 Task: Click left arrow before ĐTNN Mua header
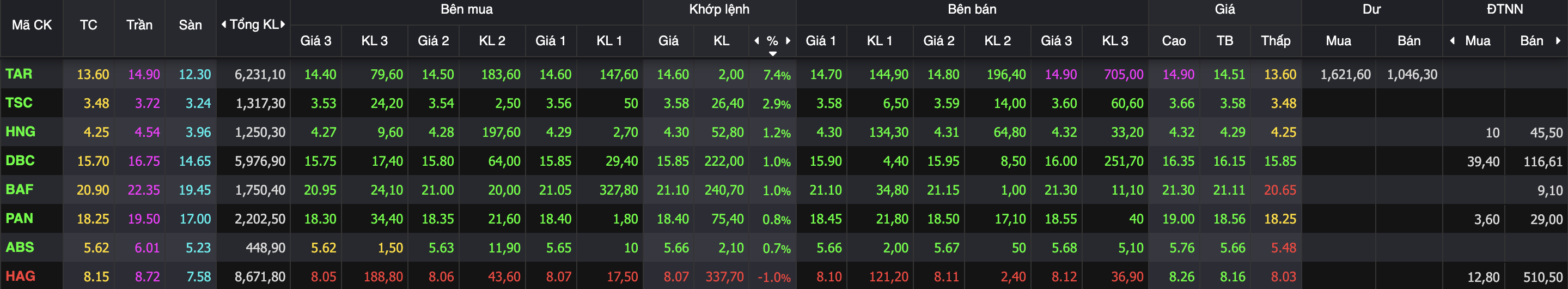[x=1453, y=40]
